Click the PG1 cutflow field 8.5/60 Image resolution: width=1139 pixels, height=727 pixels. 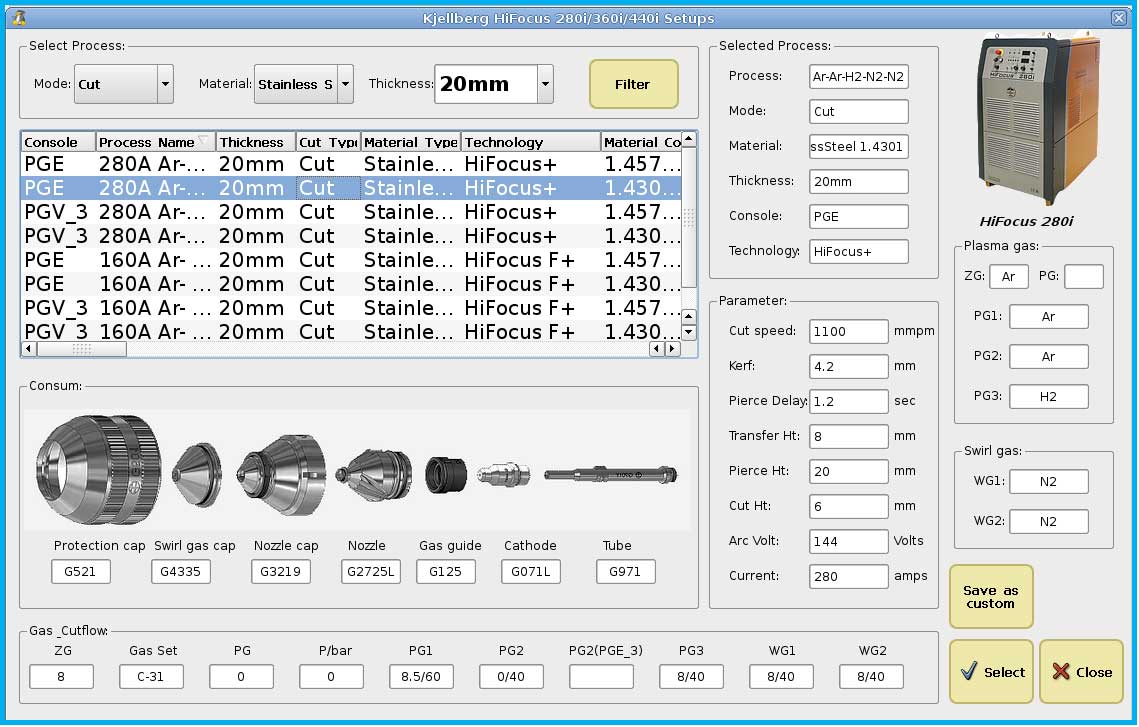421,676
